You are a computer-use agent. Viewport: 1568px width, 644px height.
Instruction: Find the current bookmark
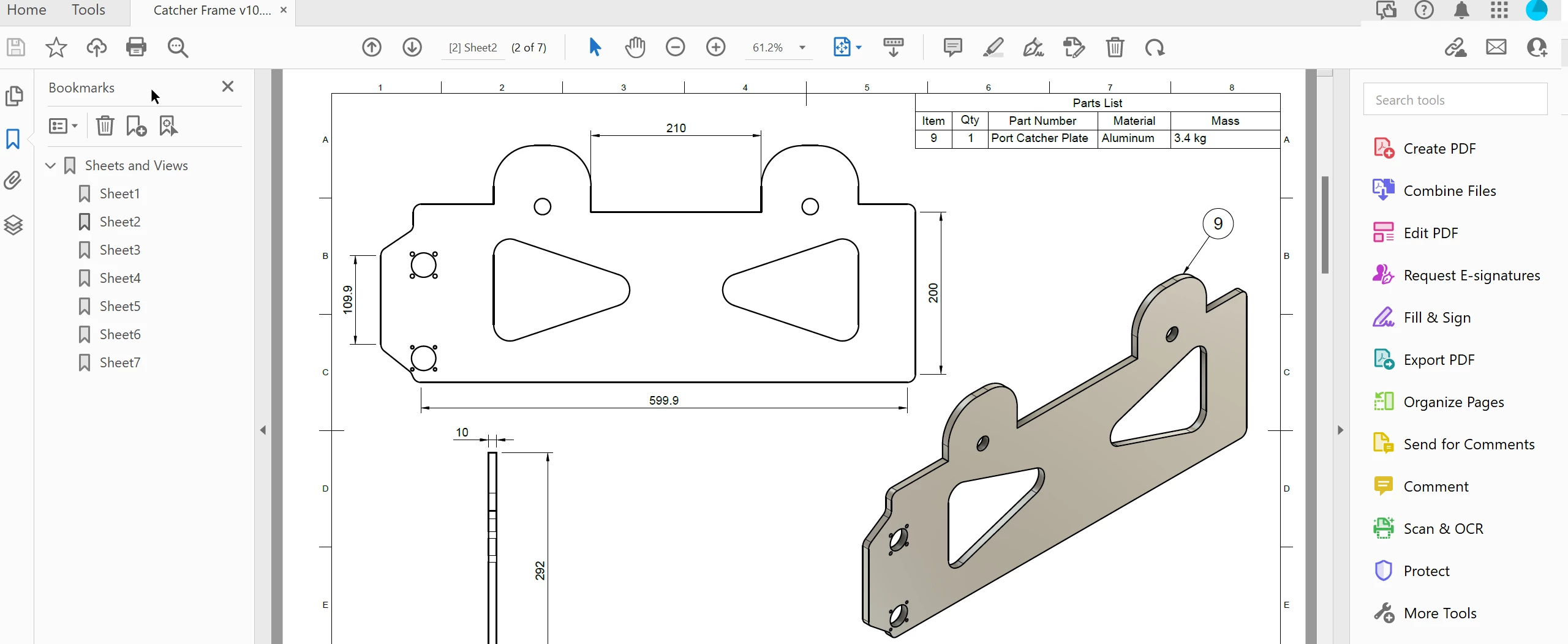point(168,125)
